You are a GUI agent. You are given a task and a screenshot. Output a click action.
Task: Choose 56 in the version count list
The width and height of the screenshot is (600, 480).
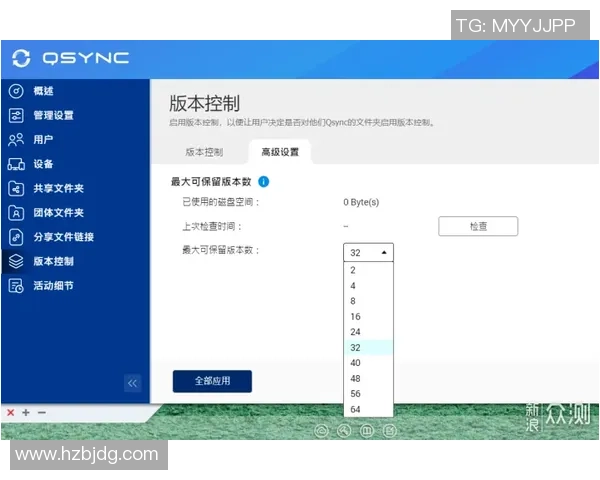(368, 394)
